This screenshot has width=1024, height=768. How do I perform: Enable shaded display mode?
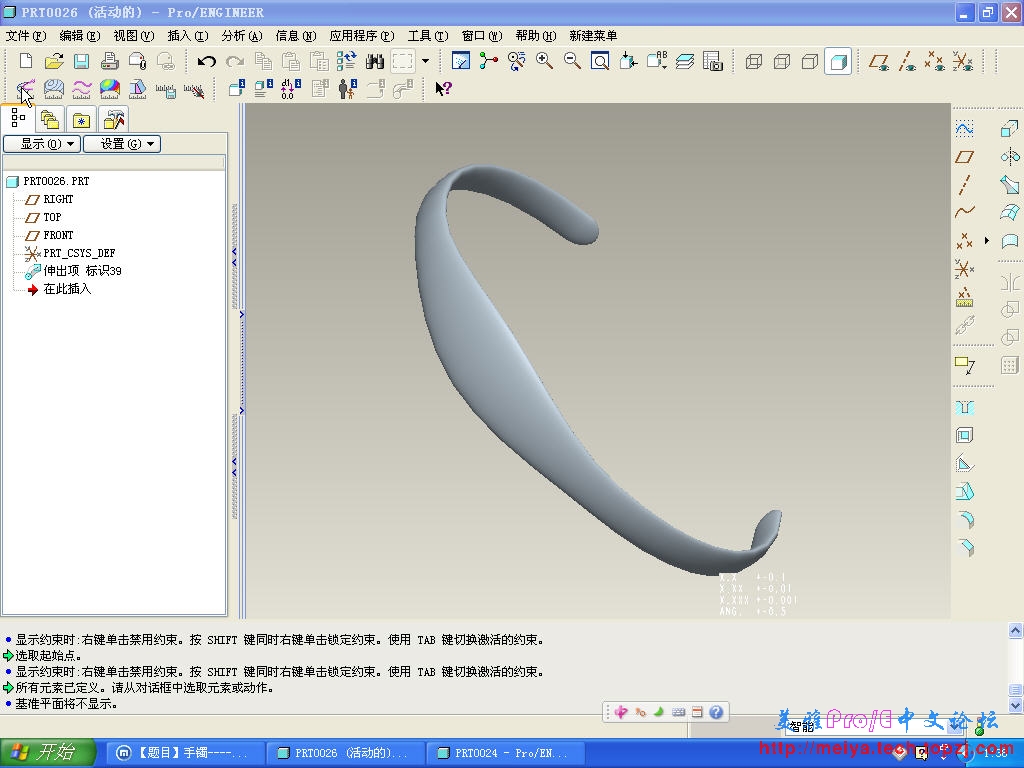pos(838,62)
